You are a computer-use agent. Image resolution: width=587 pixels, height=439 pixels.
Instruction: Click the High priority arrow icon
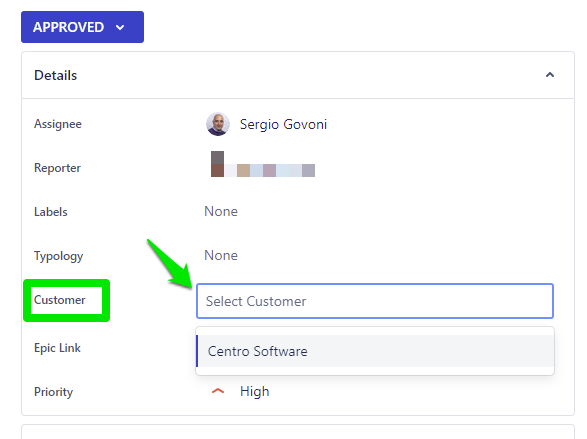[x=218, y=391]
